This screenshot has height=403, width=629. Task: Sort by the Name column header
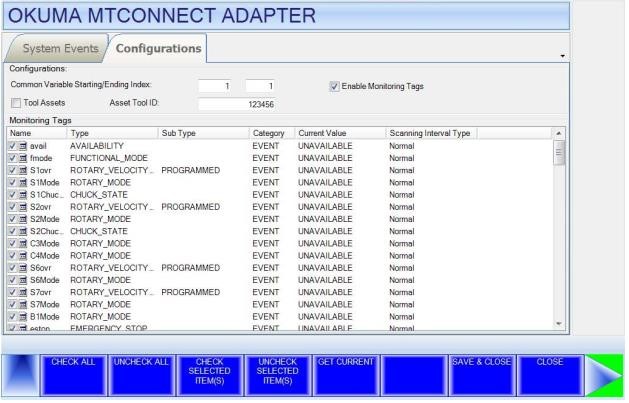(x=37, y=134)
